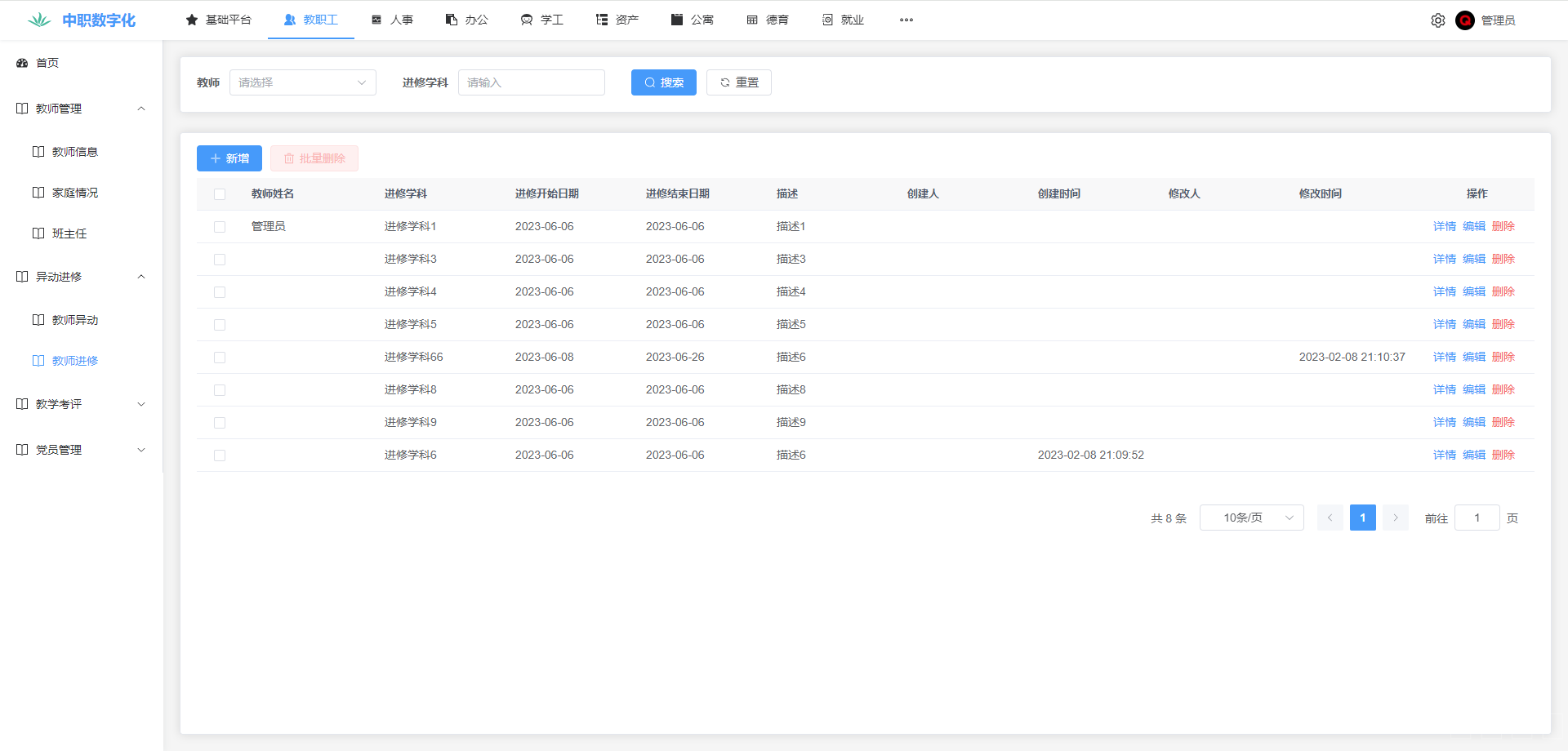The width and height of the screenshot is (1568, 751).
Task: Click the 首页 dashboard icon
Action: 22,63
